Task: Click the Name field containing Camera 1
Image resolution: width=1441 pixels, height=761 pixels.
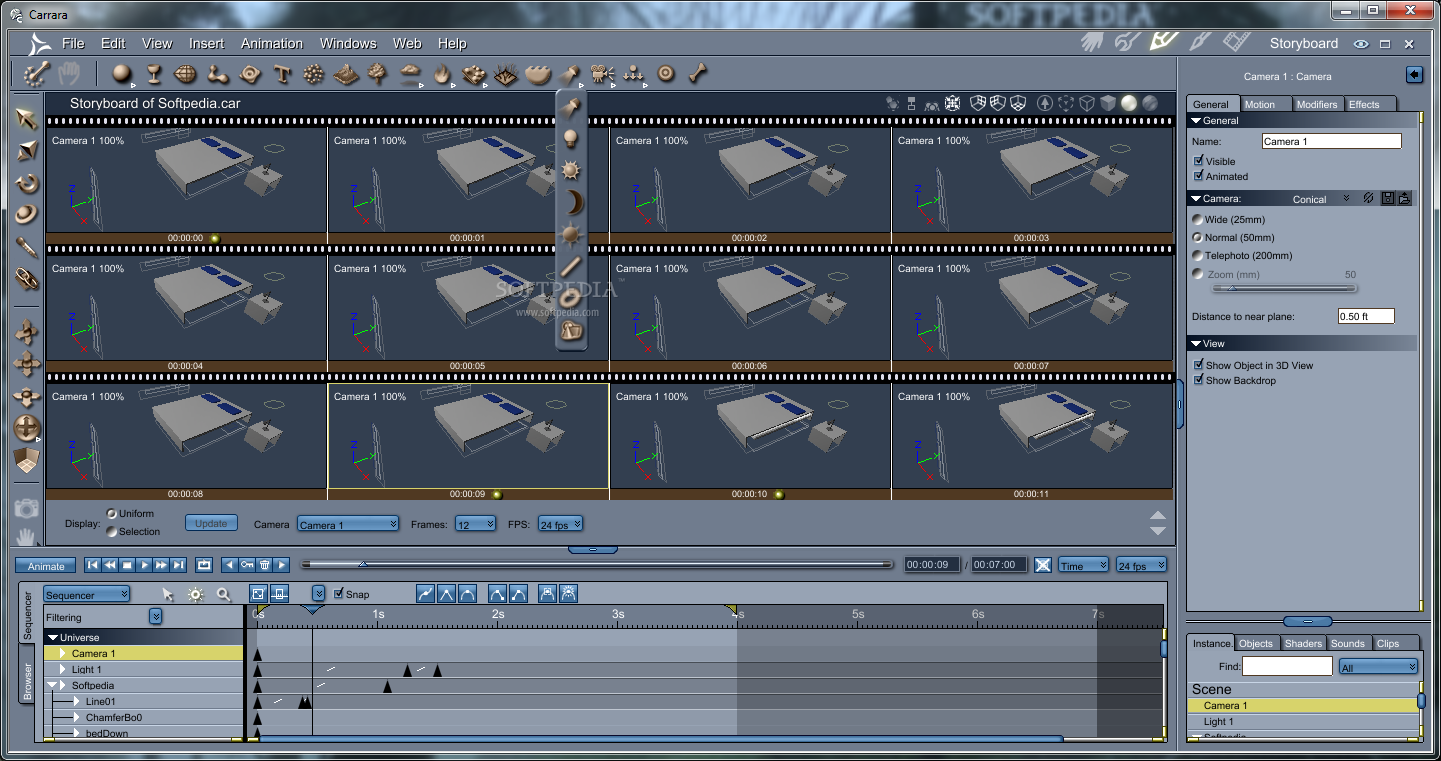Action: pos(1331,141)
